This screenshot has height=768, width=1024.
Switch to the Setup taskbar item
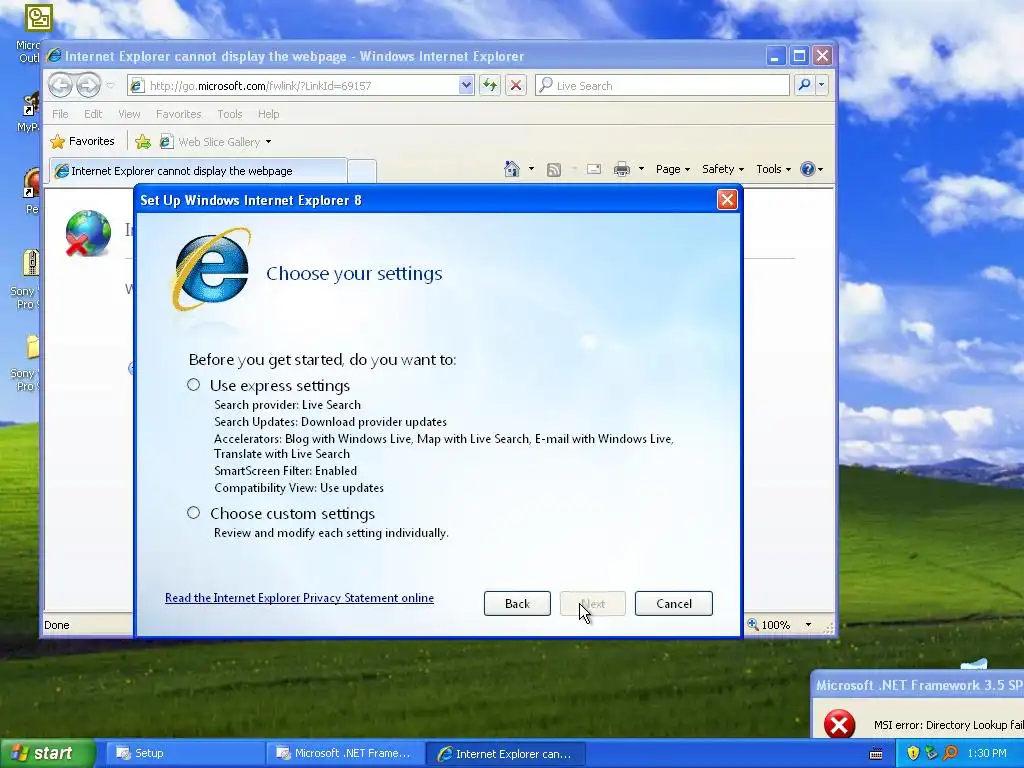click(183, 753)
